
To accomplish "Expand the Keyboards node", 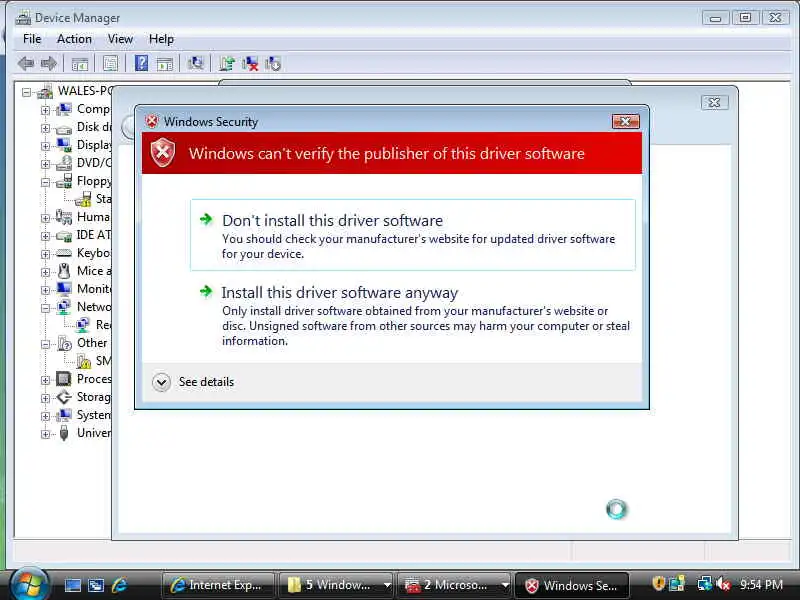I will (x=45, y=254).
